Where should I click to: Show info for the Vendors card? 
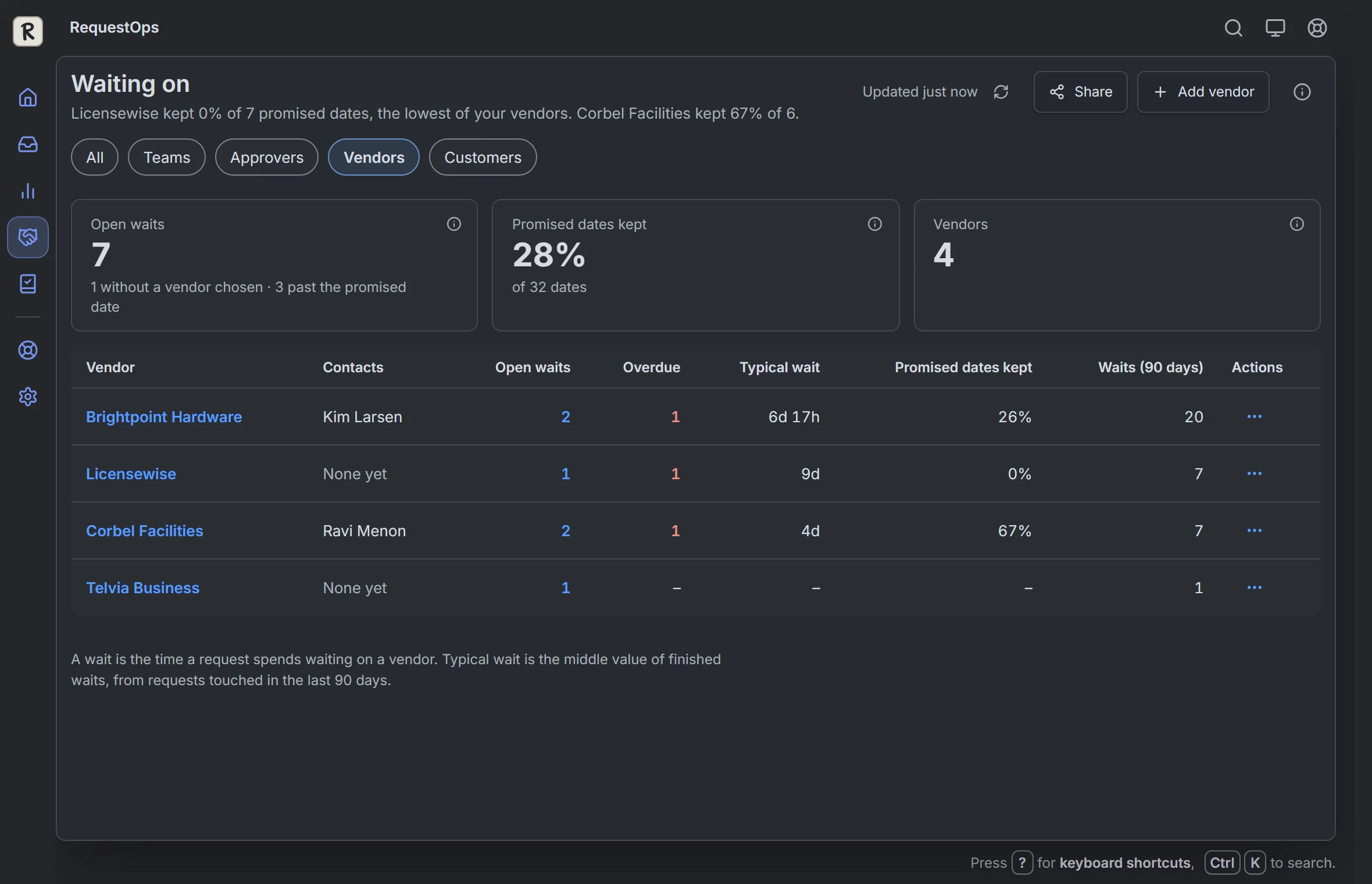(1296, 224)
